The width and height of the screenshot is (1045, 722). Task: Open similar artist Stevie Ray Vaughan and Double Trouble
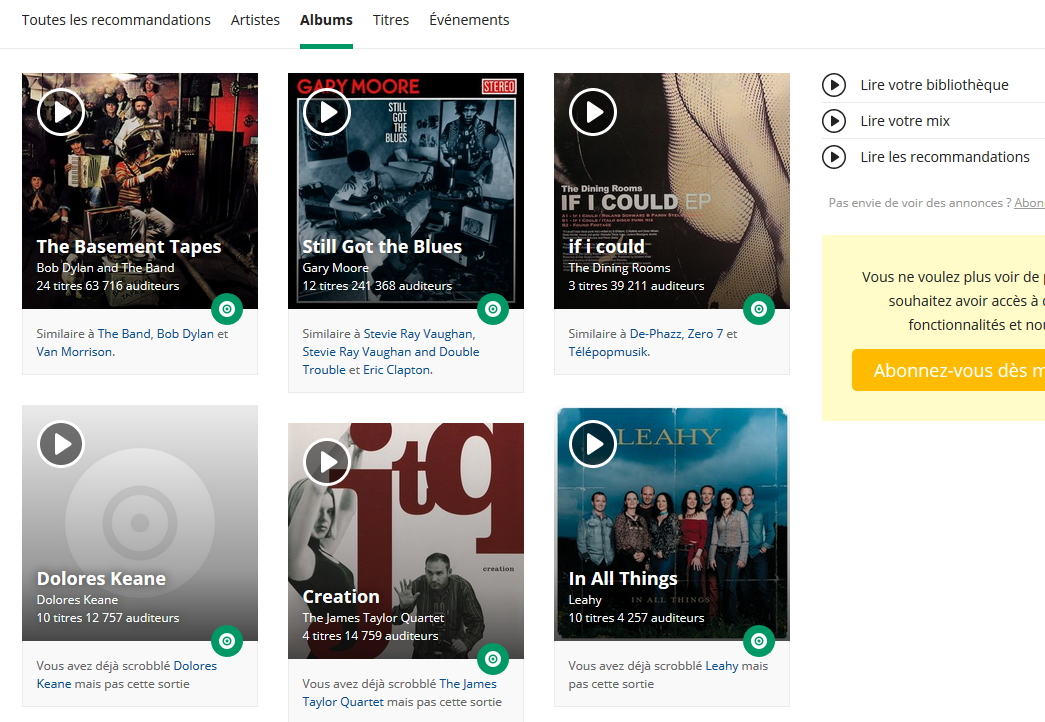(x=391, y=361)
